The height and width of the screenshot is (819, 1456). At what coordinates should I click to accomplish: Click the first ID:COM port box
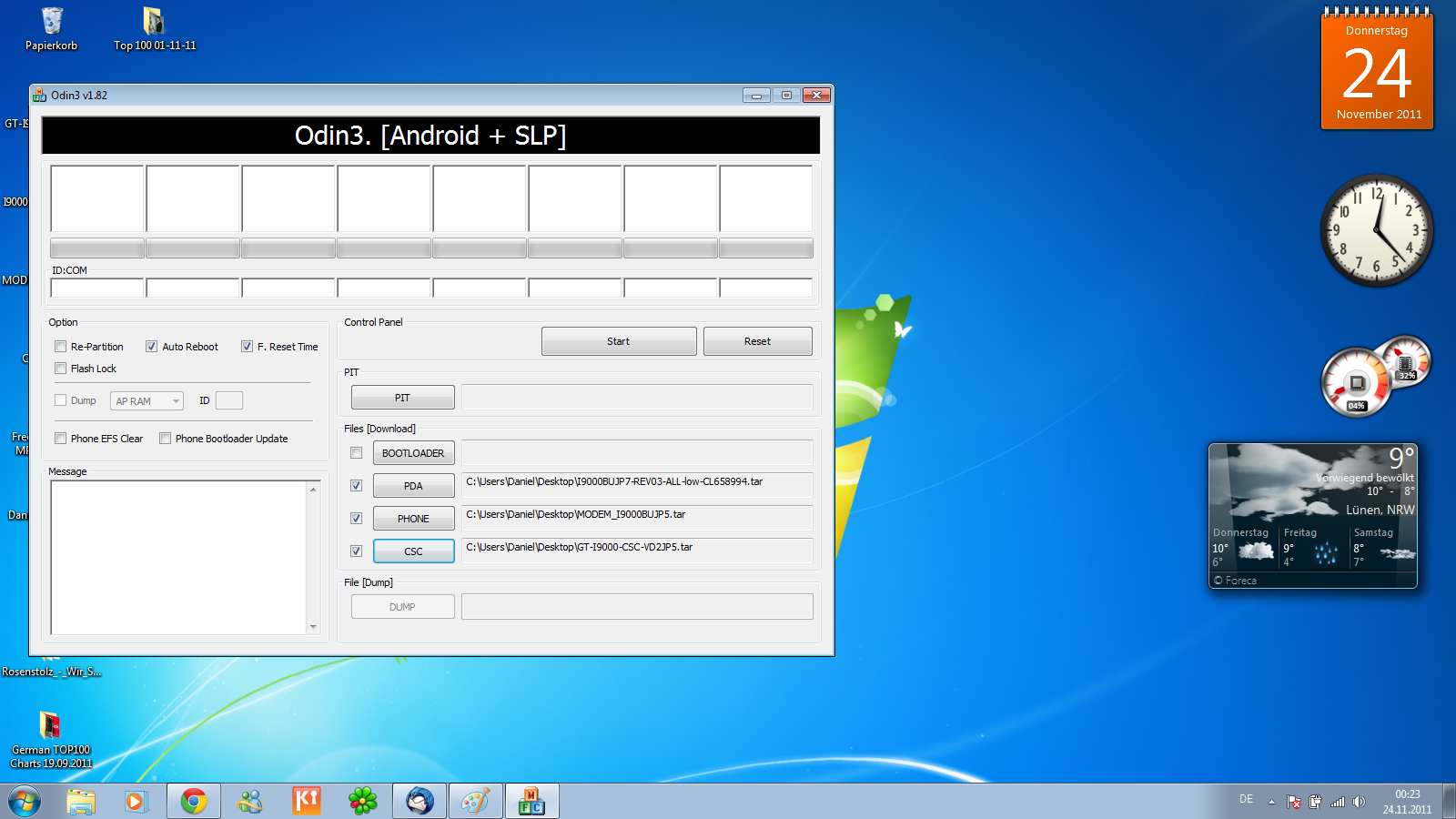pos(97,288)
